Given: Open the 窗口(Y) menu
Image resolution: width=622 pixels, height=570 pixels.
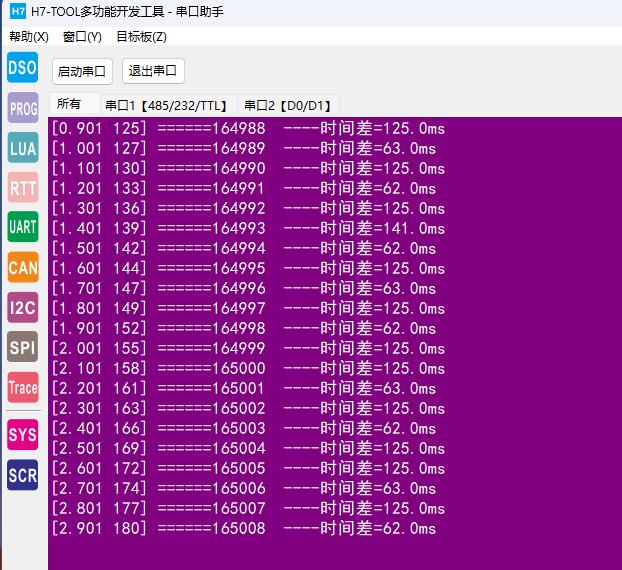Looking at the screenshot, I should (82, 37).
